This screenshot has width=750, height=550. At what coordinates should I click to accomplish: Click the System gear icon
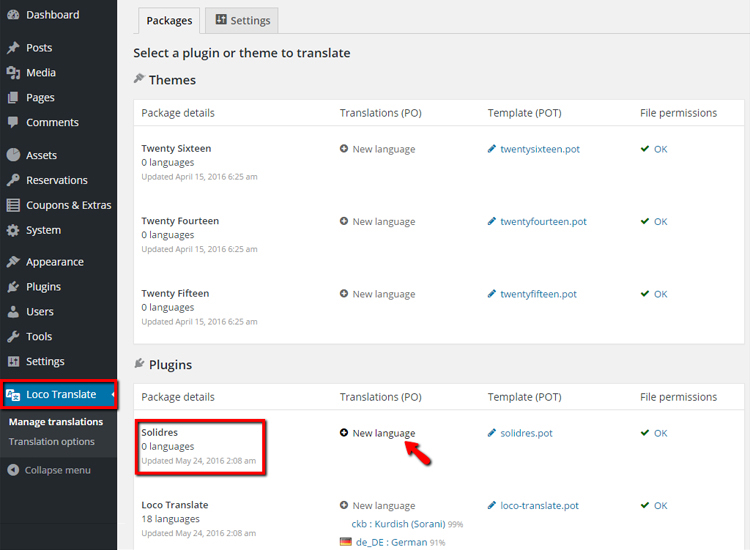(13, 230)
